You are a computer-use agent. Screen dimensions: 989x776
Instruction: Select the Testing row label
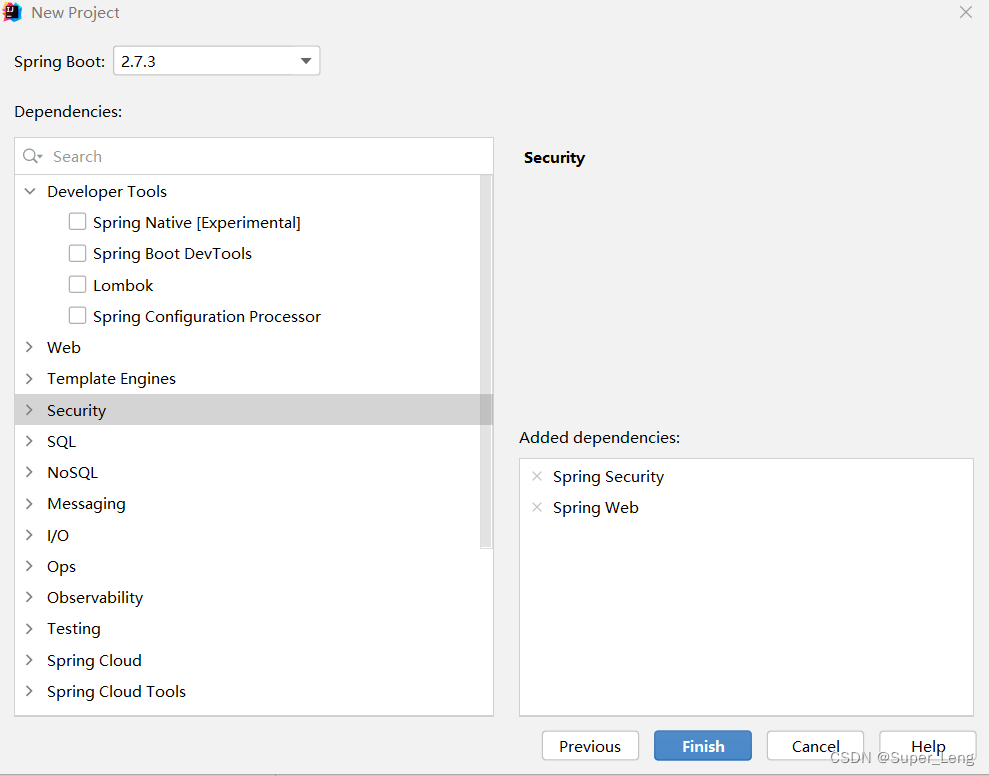(74, 628)
